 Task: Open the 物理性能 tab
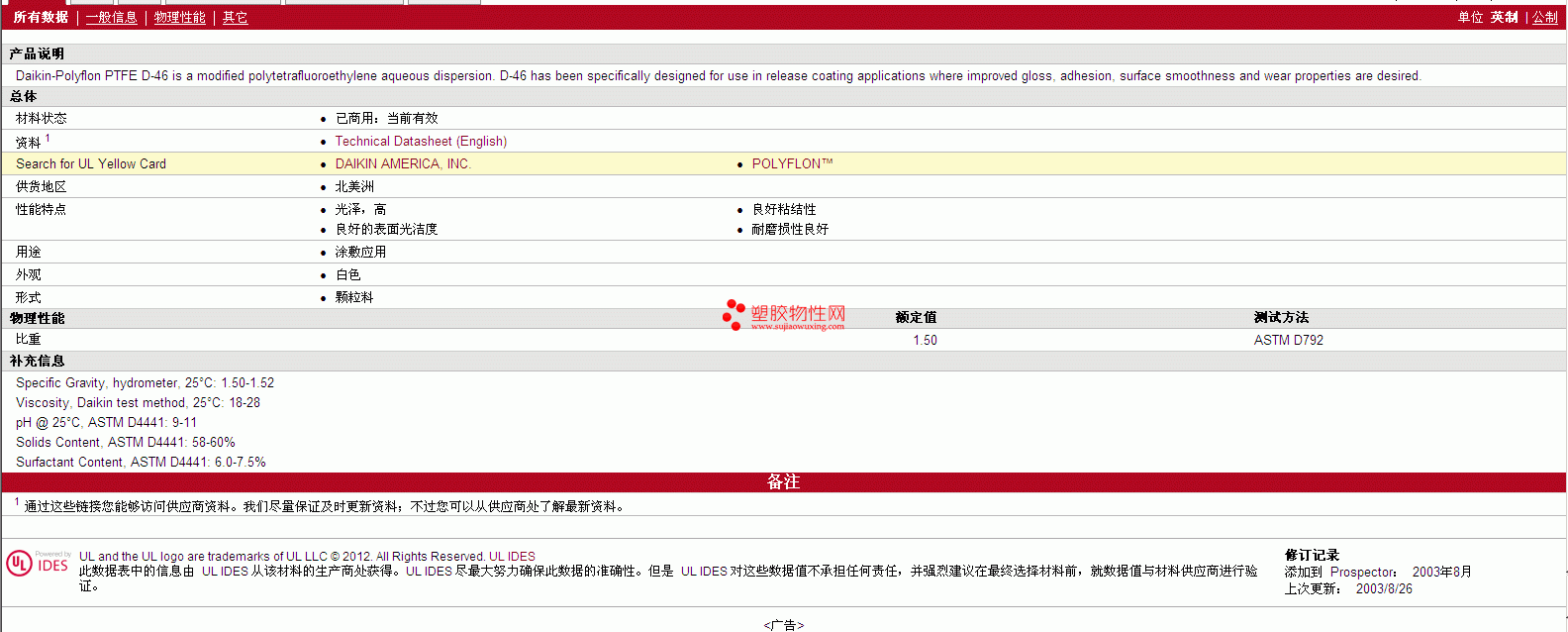pos(180,18)
